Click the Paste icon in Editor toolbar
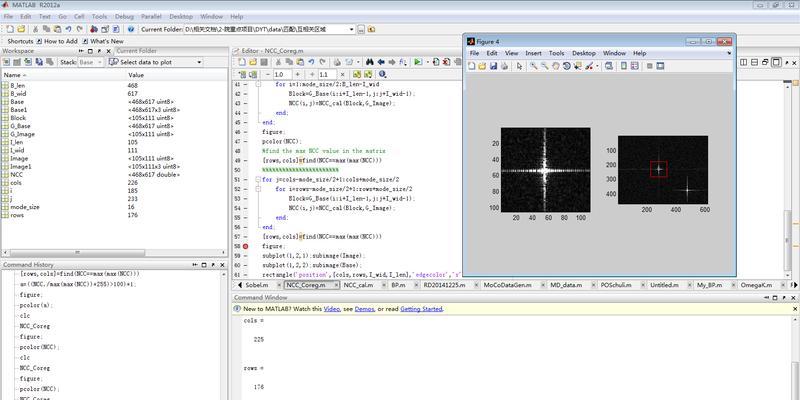 pyautogui.click(x=299, y=62)
